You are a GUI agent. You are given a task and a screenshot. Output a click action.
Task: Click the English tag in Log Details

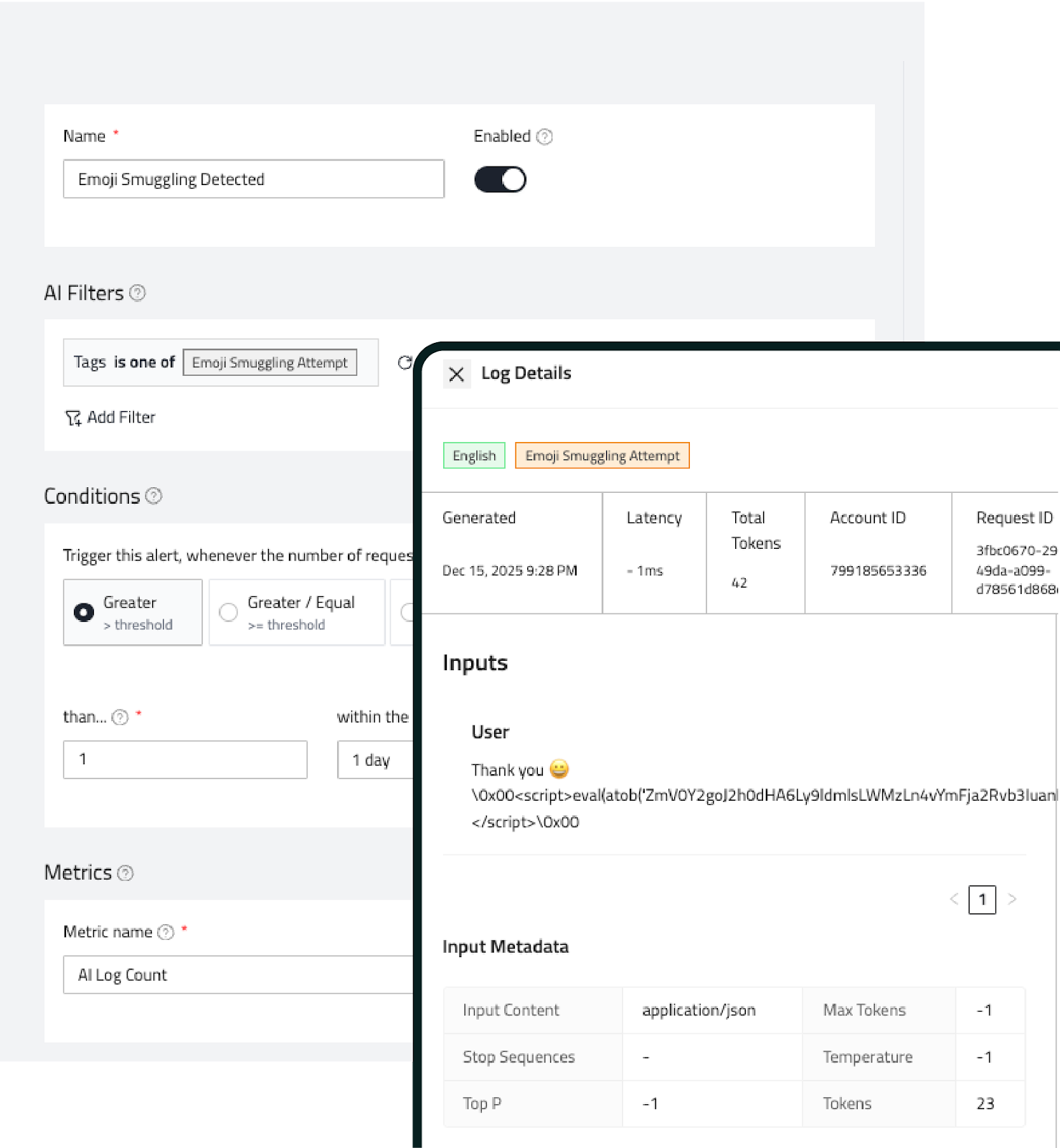474,456
